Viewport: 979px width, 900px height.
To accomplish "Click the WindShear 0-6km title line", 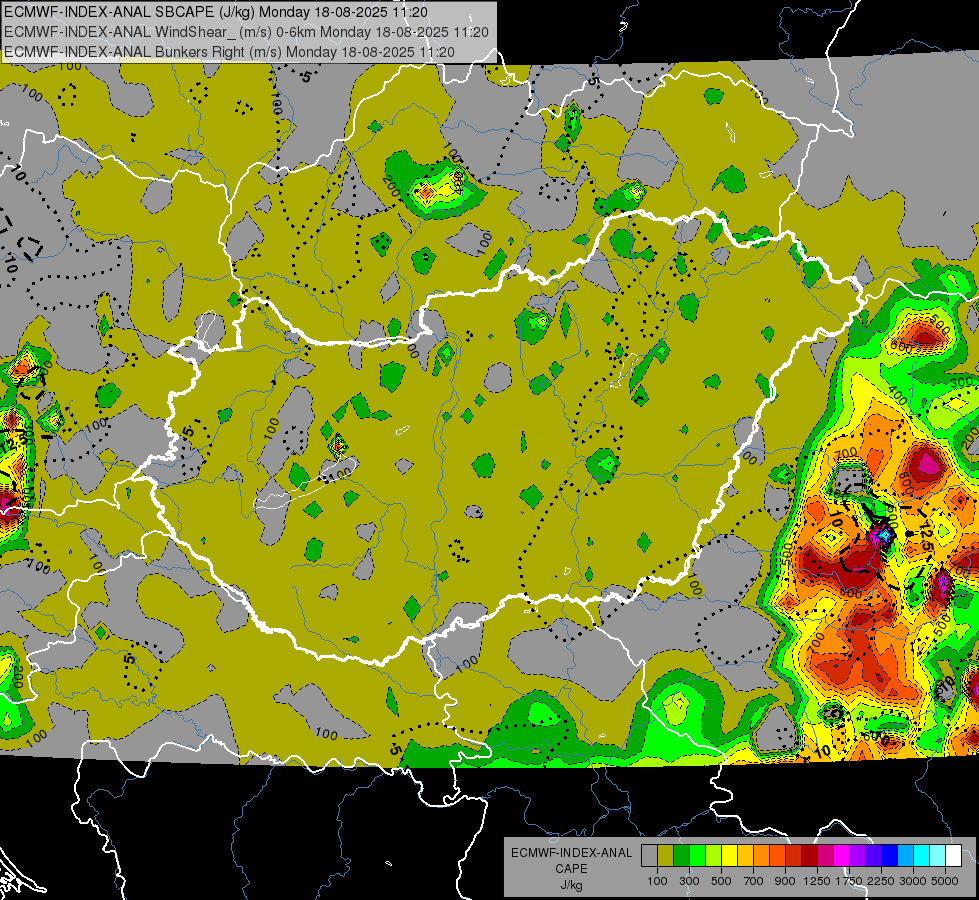I will 246,32.
